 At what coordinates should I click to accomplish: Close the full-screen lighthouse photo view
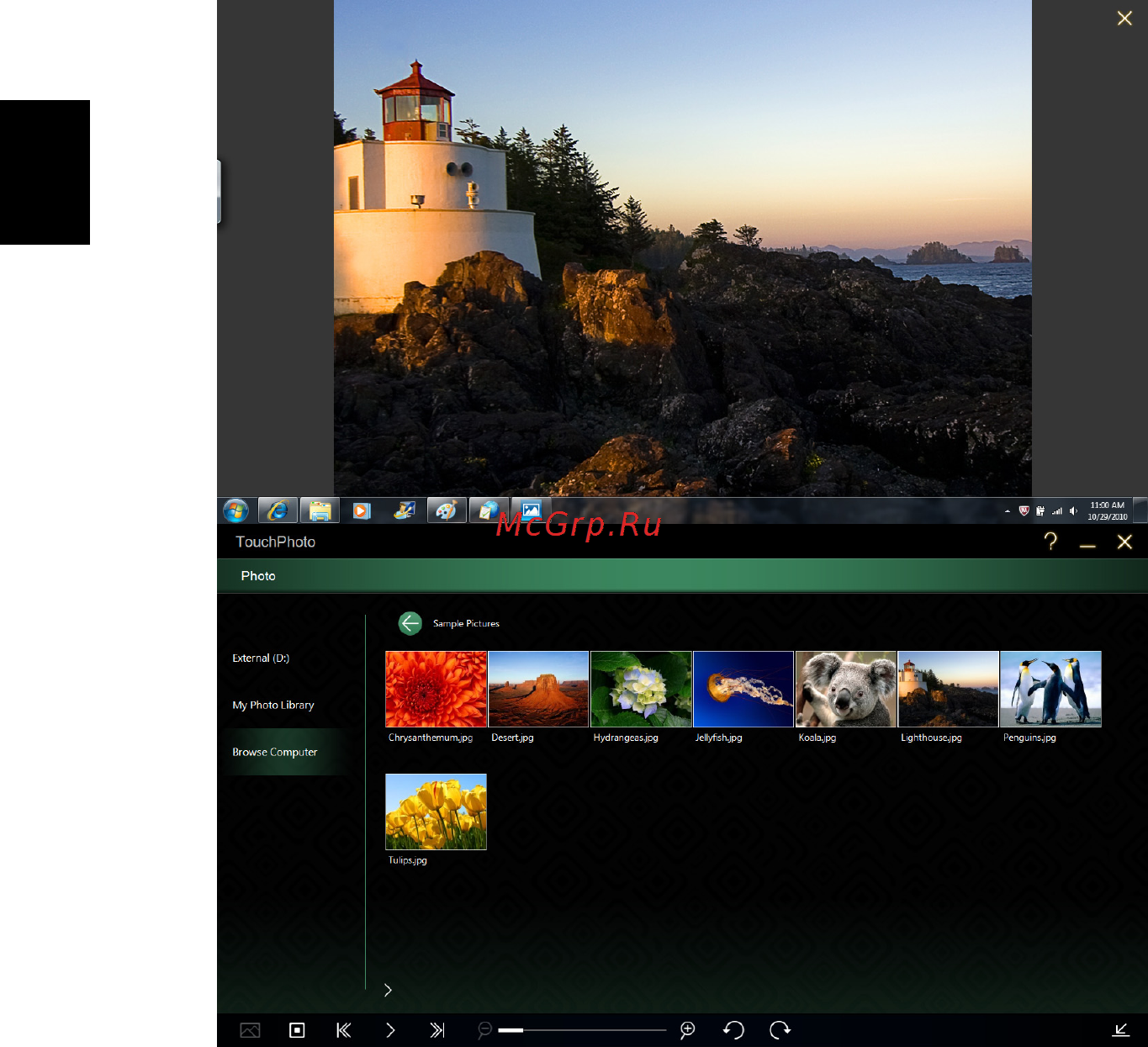tap(1124, 19)
